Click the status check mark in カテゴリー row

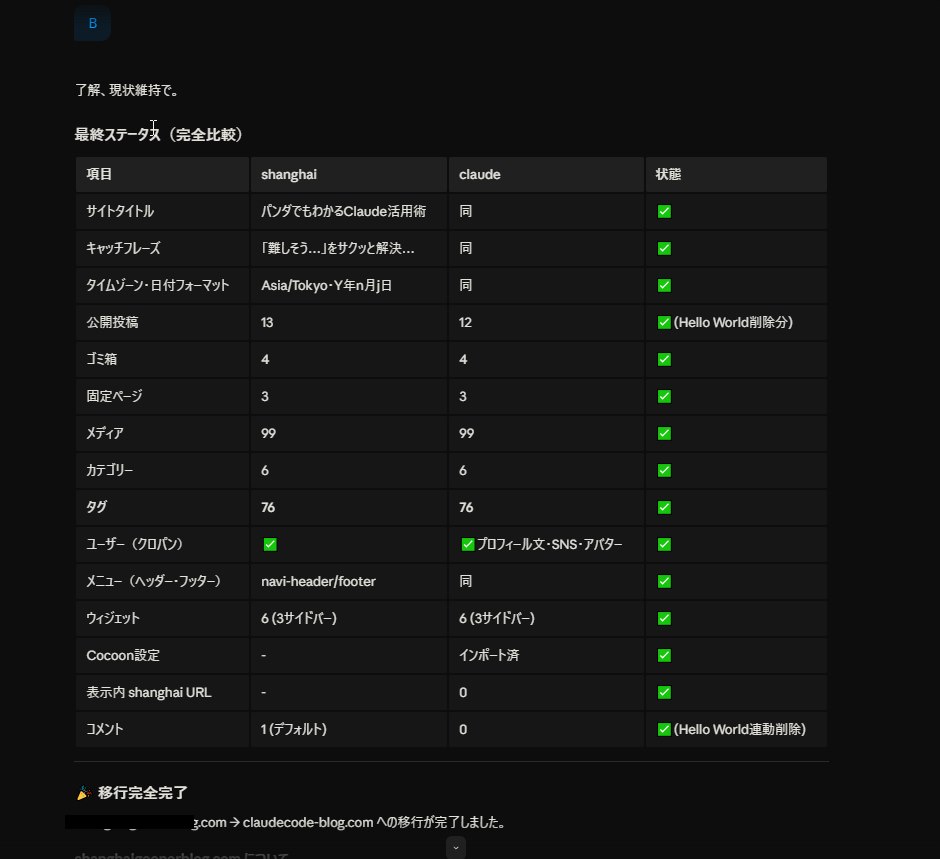click(x=664, y=471)
